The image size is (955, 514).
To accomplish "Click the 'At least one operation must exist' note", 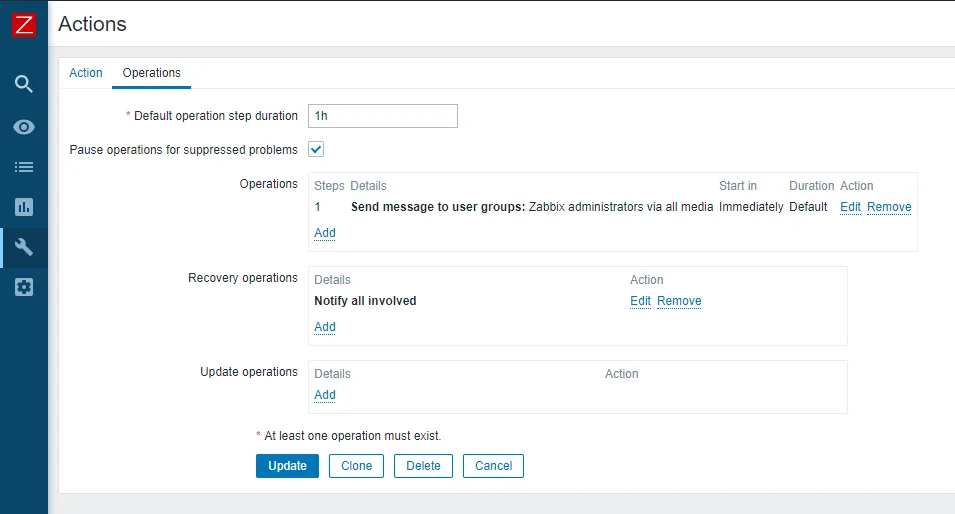I will tap(353, 436).
